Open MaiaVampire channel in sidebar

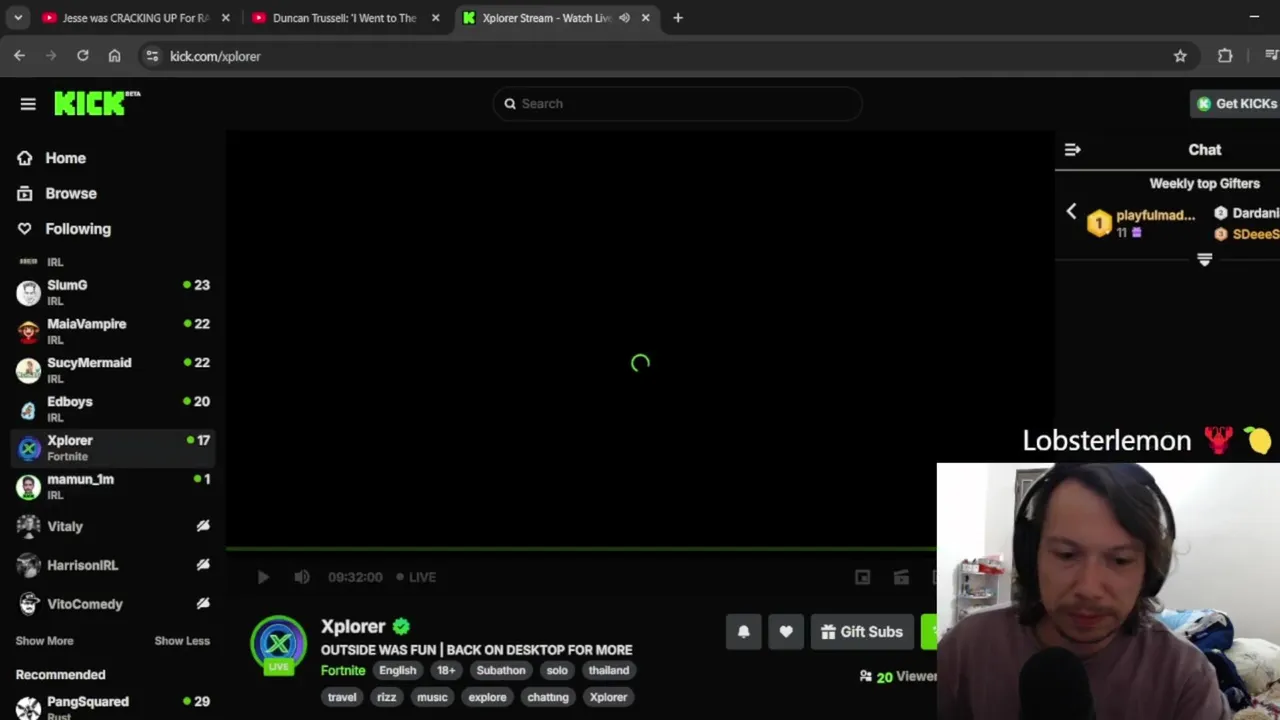click(x=112, y=331)
